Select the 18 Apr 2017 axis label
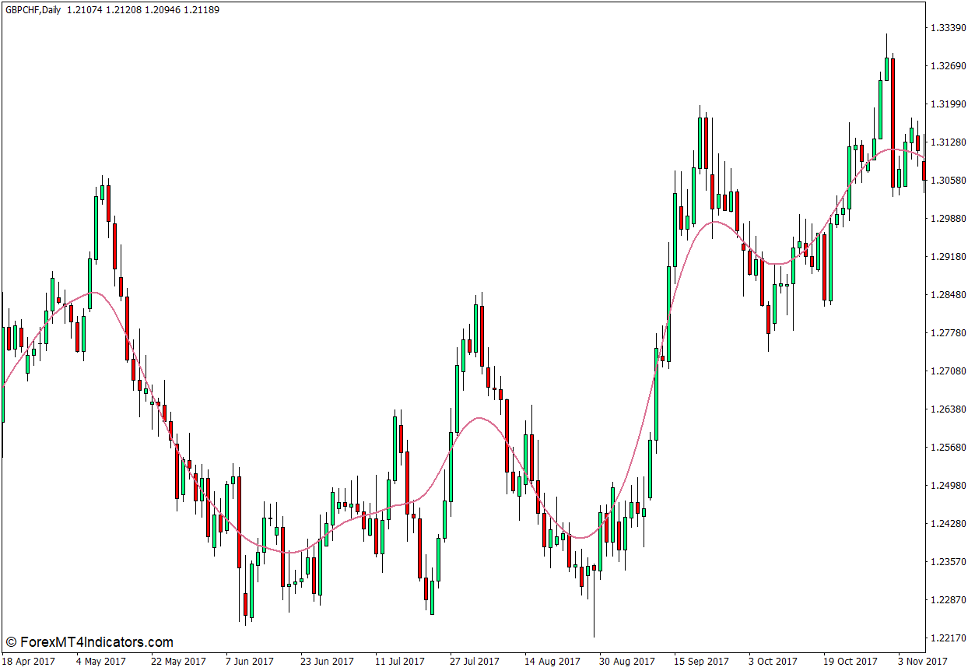This screenshot has width=977, height=672. tap(31, 661)
